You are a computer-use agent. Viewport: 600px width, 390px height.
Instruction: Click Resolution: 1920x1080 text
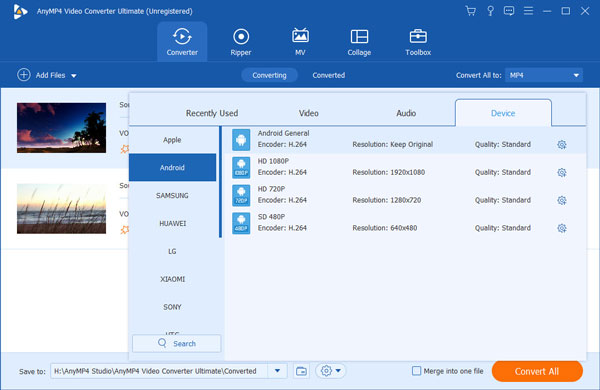[x=388, y=172]
